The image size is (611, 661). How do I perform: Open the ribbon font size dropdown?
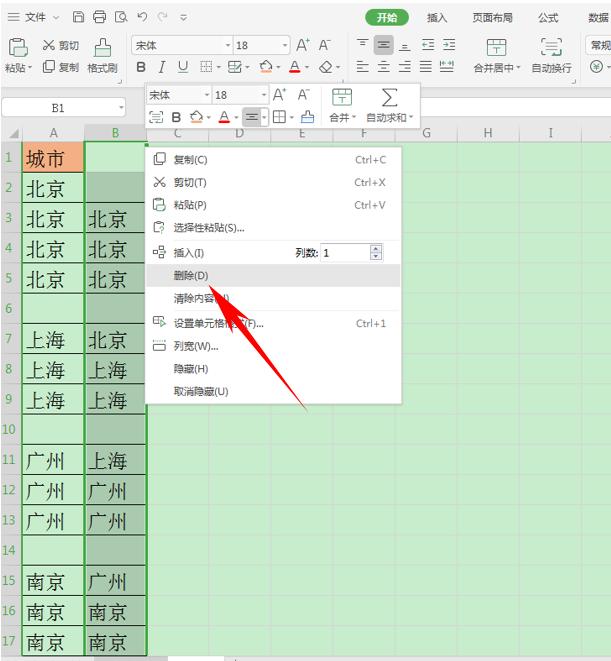[285, 45]
